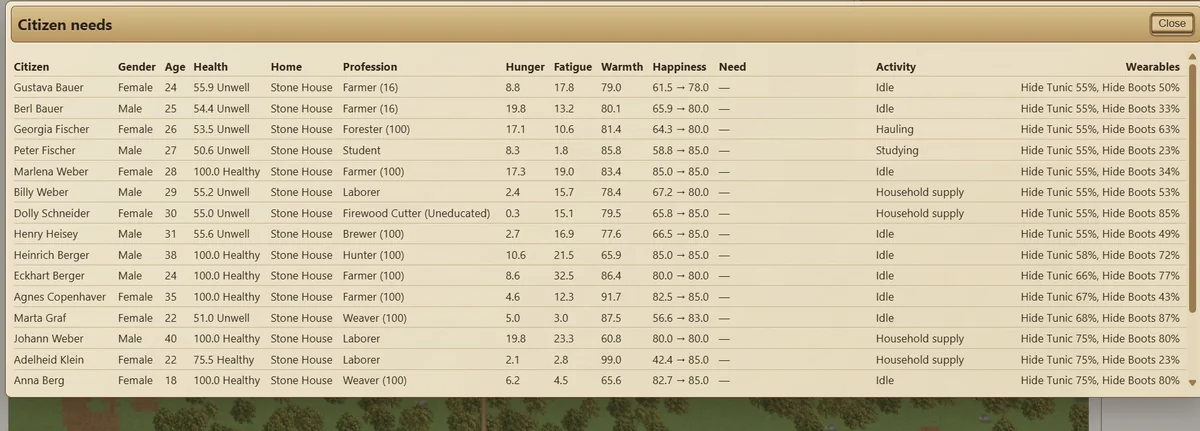
Task: Close the Citizen needs window
Action: pyautogui.click(x=1171, y=24)
